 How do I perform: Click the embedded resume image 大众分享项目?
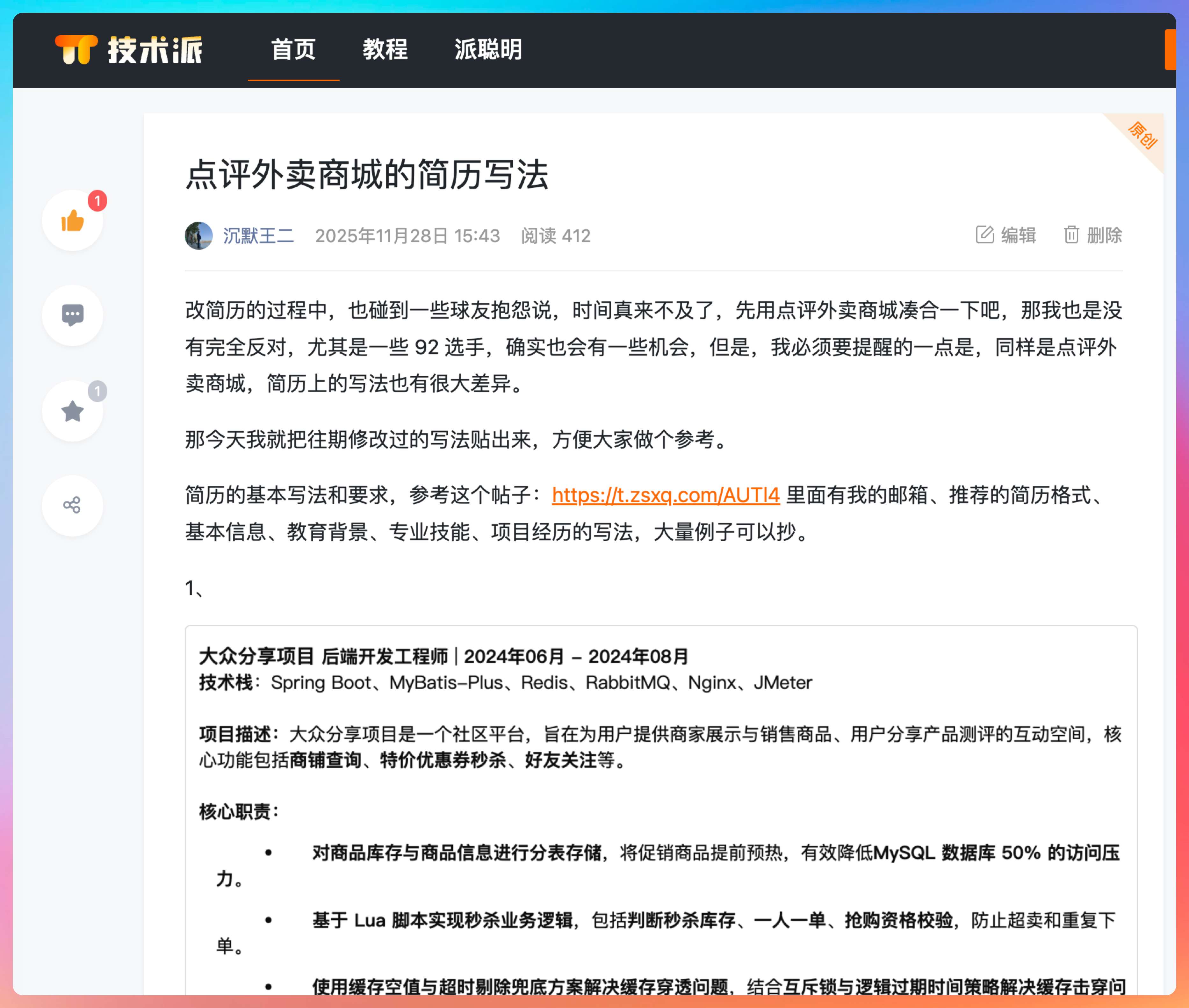[660, 811]
